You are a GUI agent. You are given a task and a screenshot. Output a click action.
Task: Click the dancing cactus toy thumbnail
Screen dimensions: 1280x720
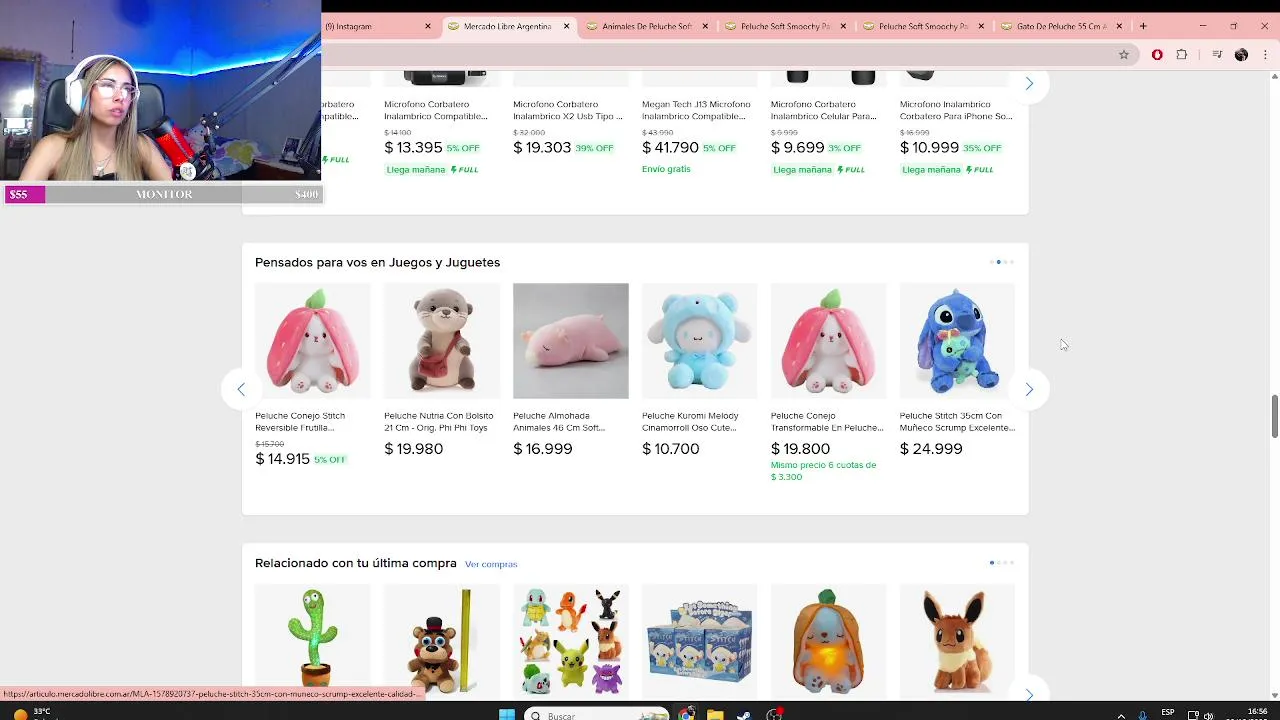(313, 640)
